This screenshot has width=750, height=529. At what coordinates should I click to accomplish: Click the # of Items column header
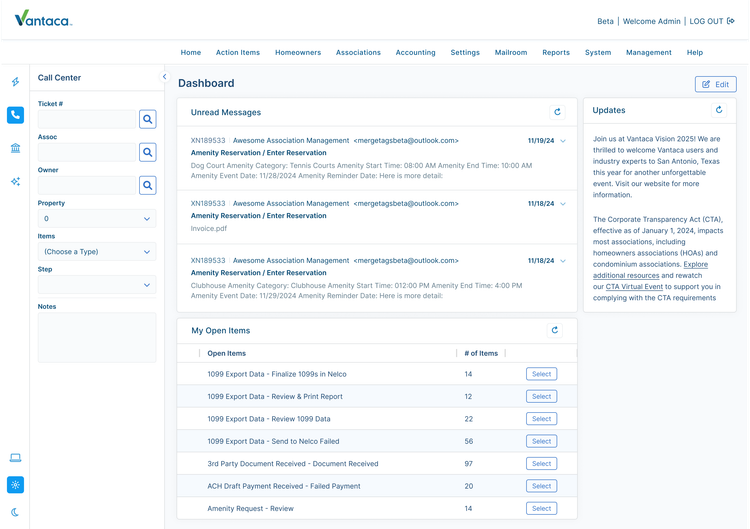click(481, 353)
